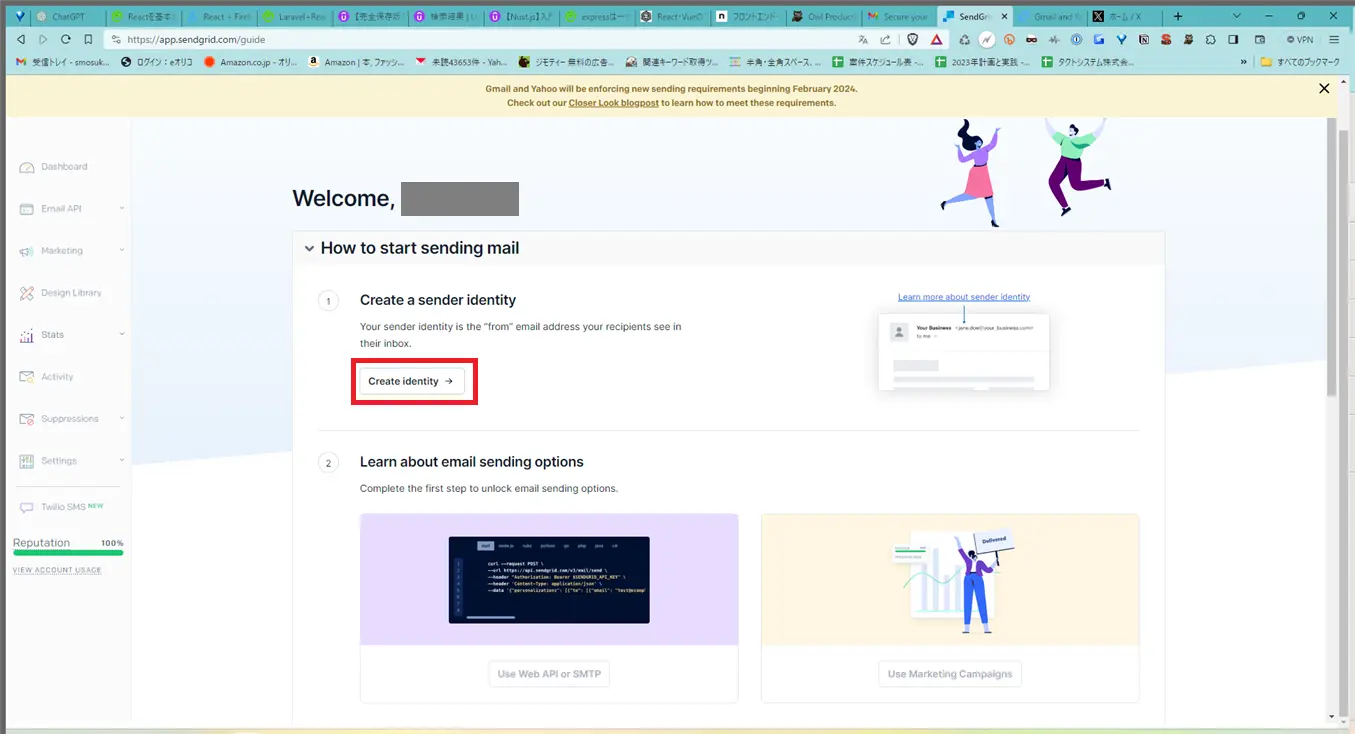
Task: Click the Create identity button
Action: click(413, 381)
